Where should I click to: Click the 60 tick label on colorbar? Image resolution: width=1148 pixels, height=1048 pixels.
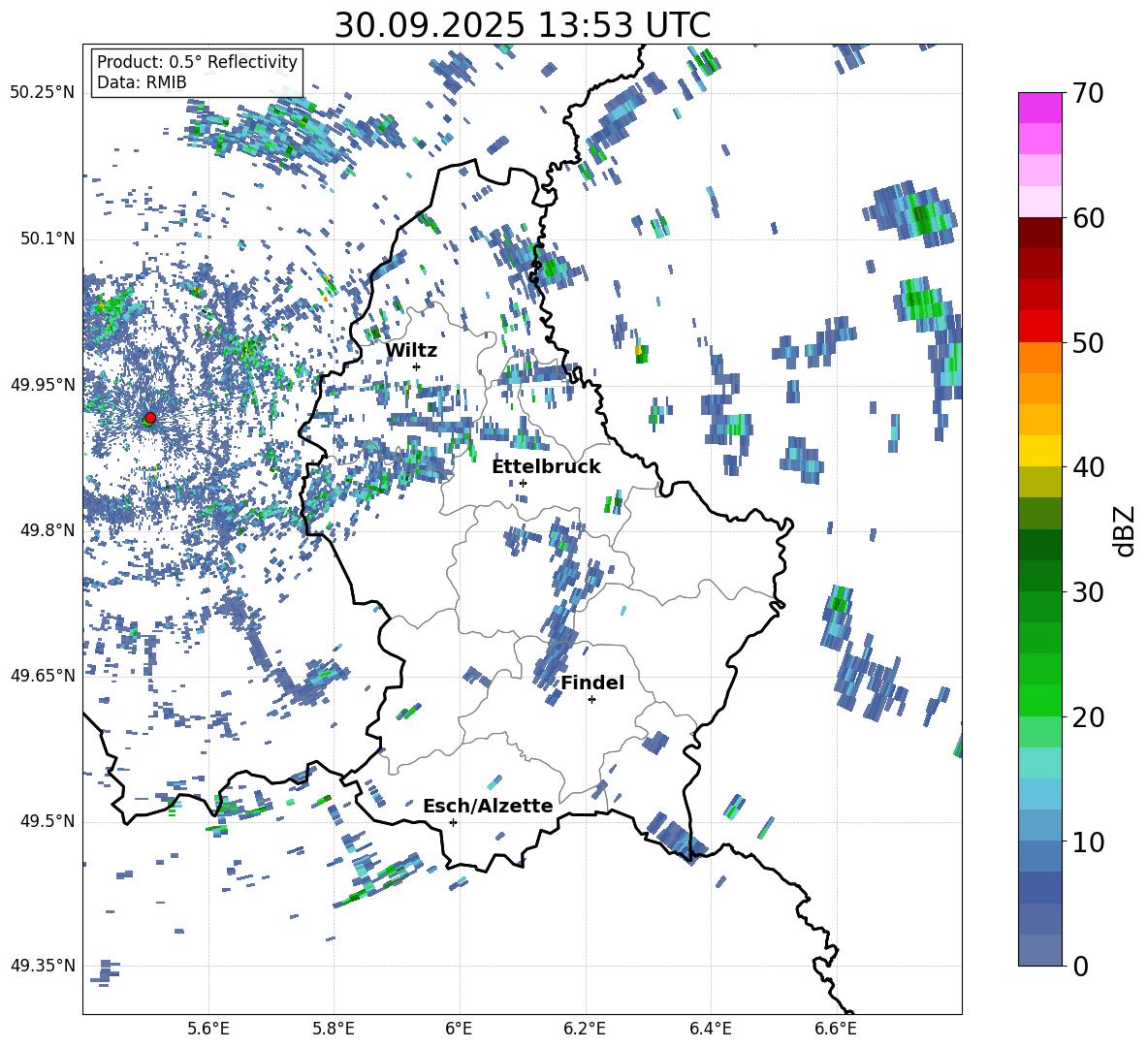[x=1091, y=218]
